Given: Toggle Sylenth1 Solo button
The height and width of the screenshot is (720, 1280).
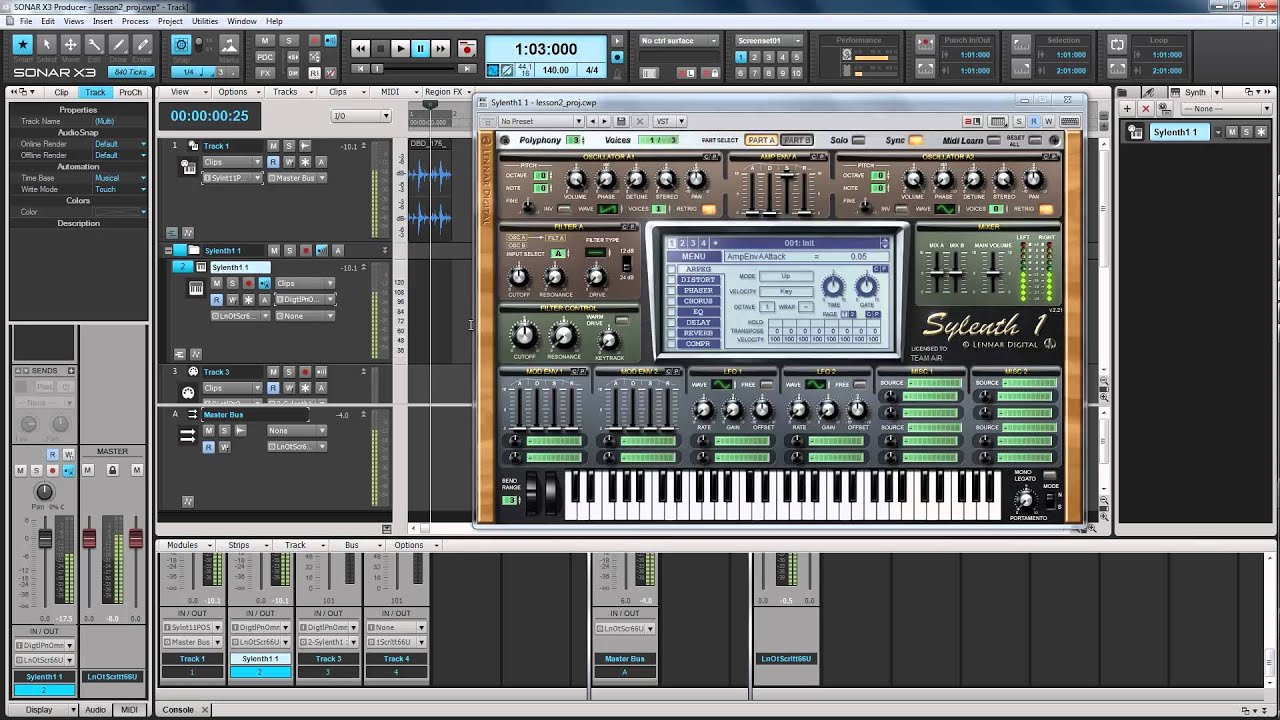Looking at the screenshot, I should (x=859, y=140).
